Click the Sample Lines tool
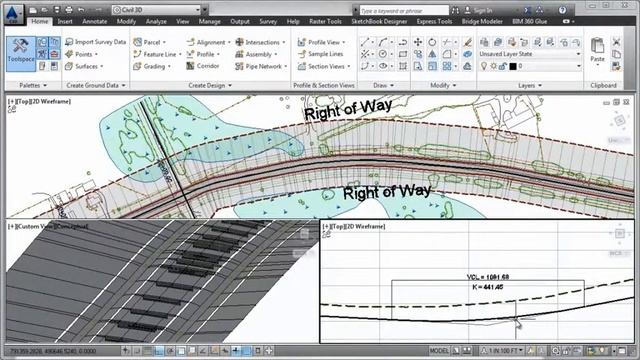640x360 pixels. (x=320, y=54)
